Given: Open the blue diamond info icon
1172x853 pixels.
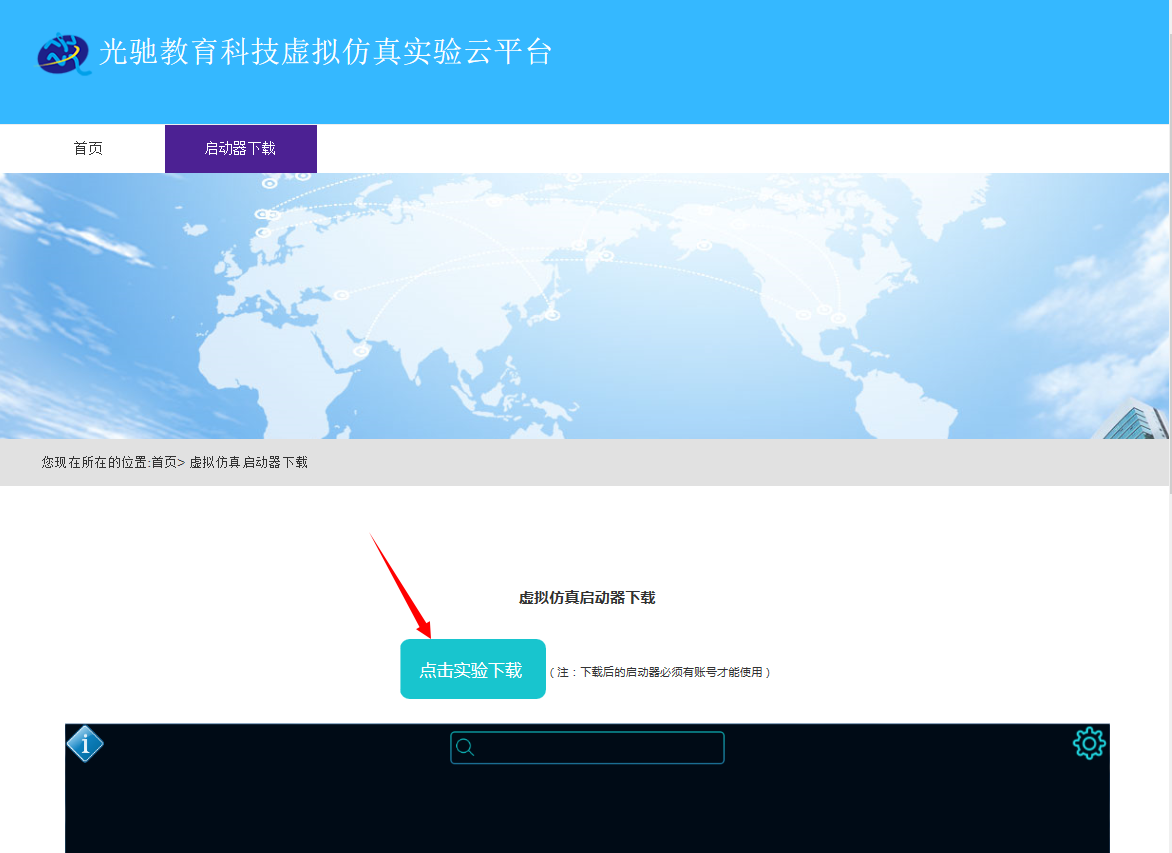Looking at the screenshot, I should pos(85,744).
